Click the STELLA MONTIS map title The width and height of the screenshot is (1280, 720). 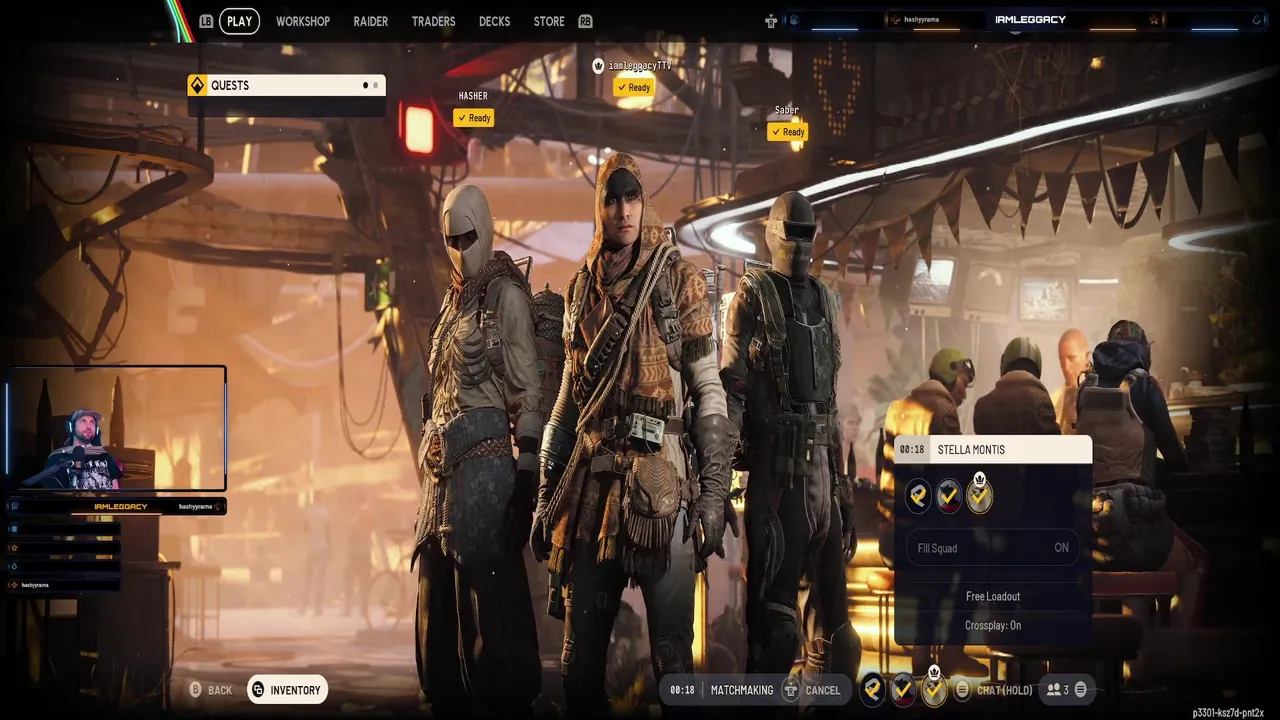(x=971, y=449)
